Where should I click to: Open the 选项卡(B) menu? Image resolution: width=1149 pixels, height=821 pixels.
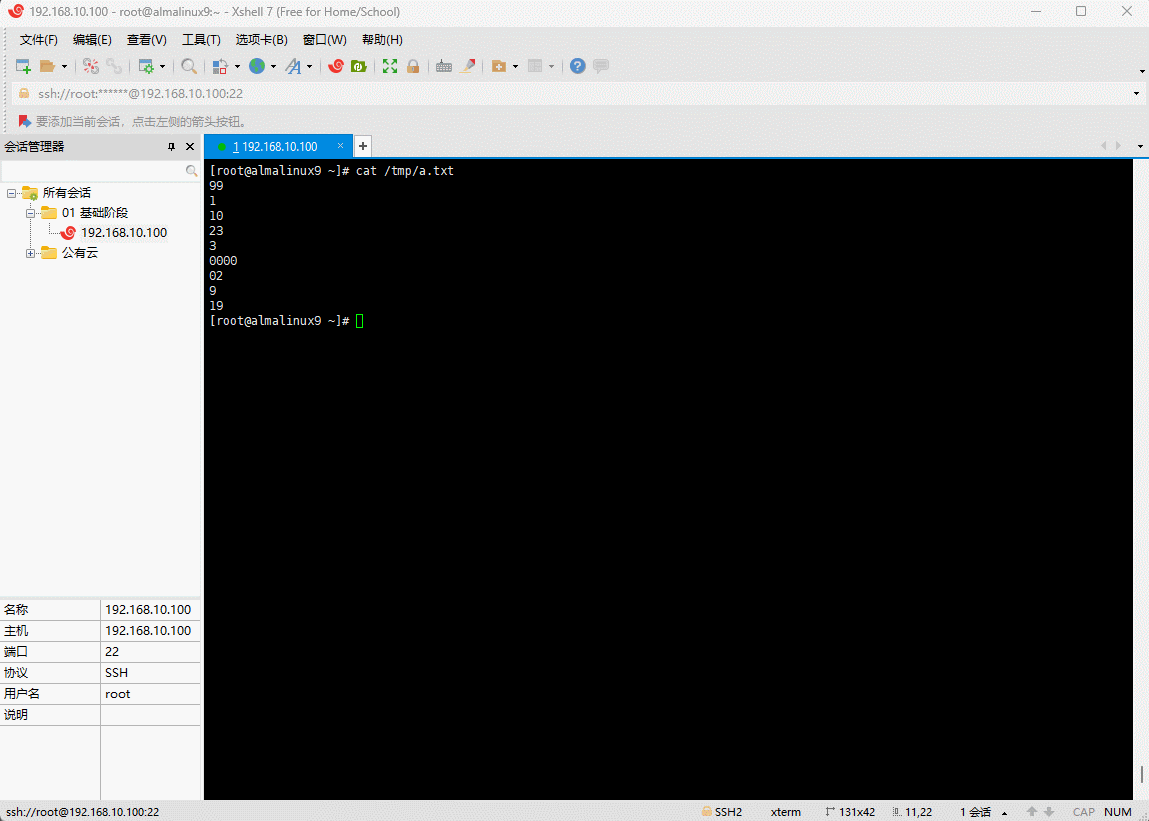click(x=261, y=40)
